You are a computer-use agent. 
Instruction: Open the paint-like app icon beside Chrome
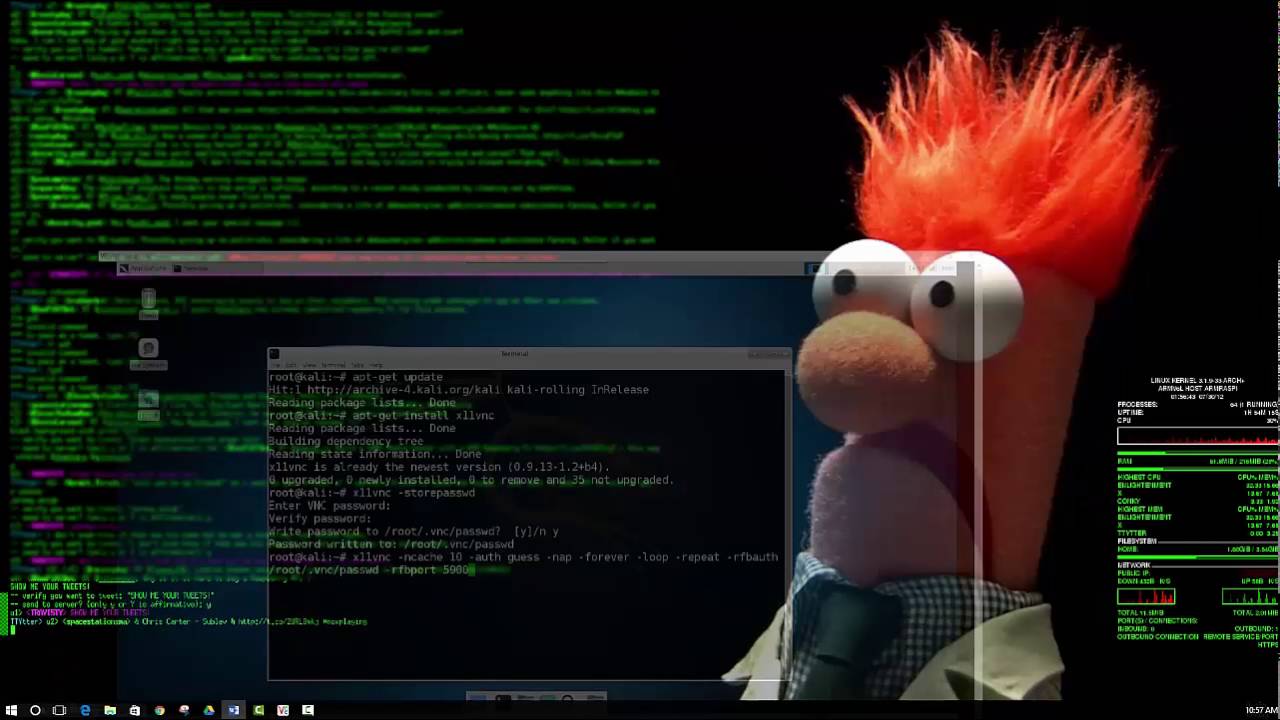point(184,710)
